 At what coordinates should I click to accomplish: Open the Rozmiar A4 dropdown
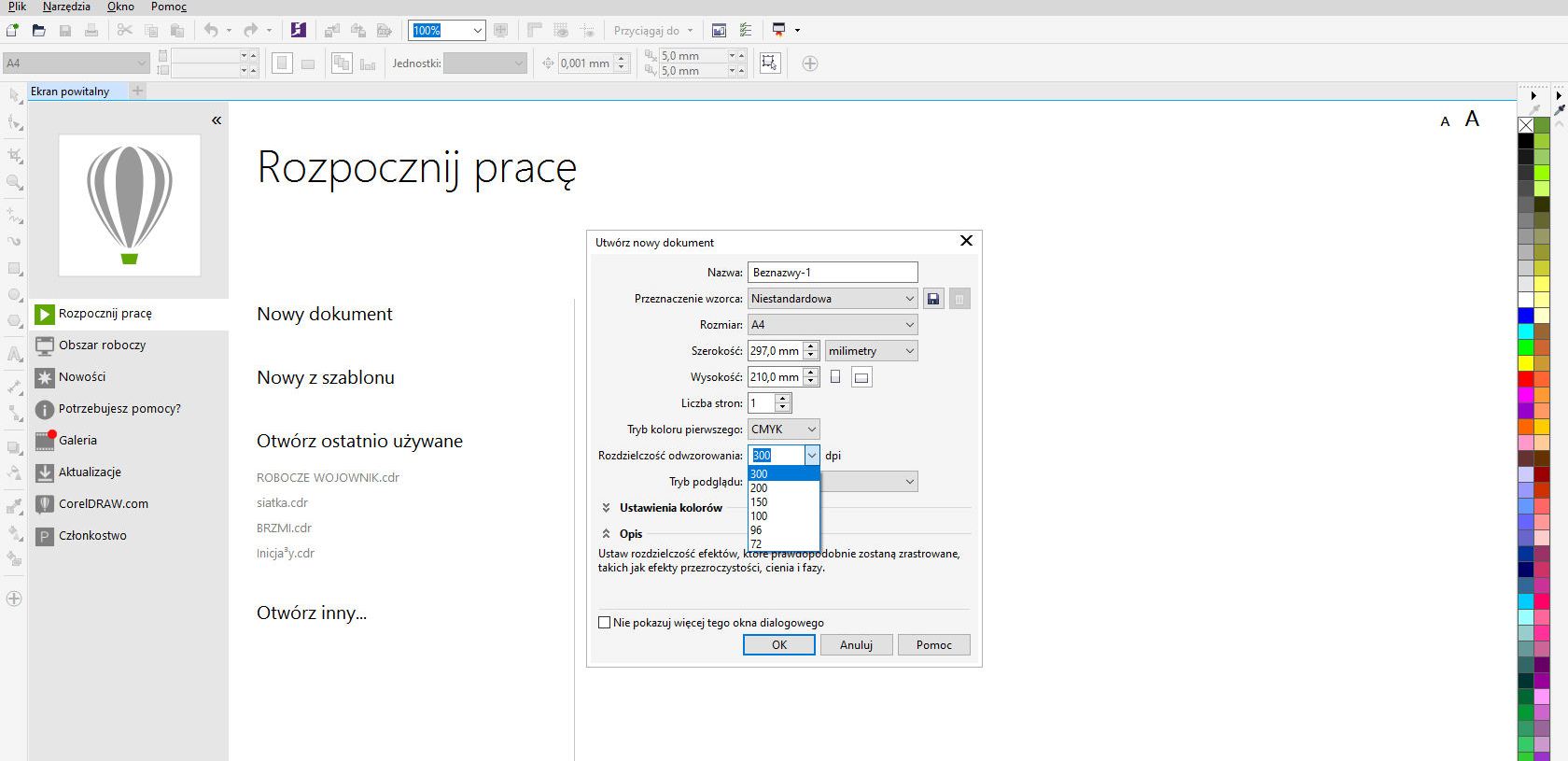pyautogui.click(x=833, y=325)
